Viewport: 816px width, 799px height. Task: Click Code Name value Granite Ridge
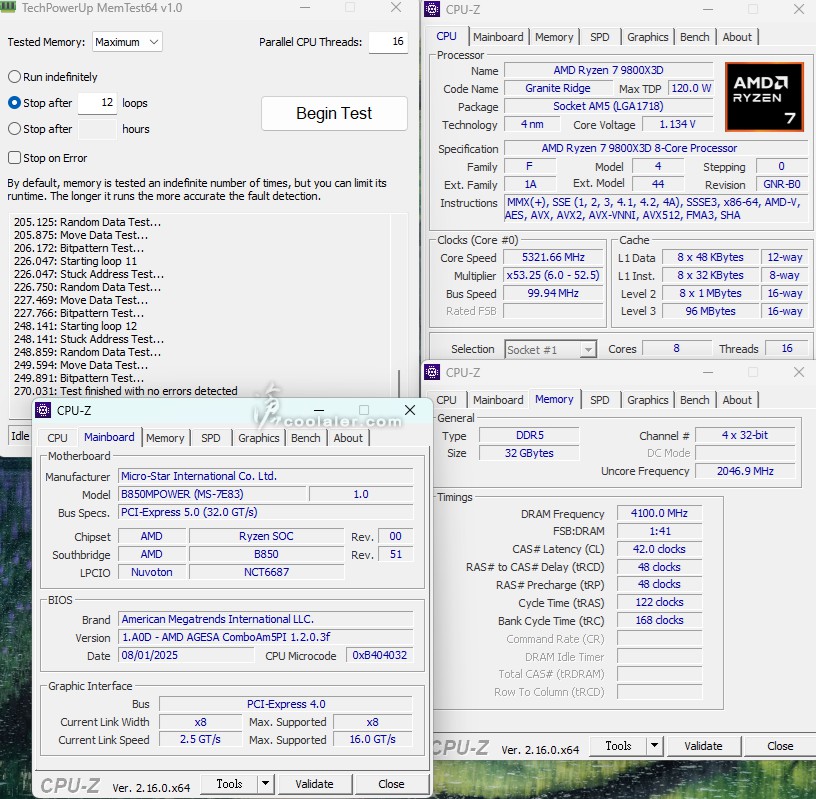point(557,88)
